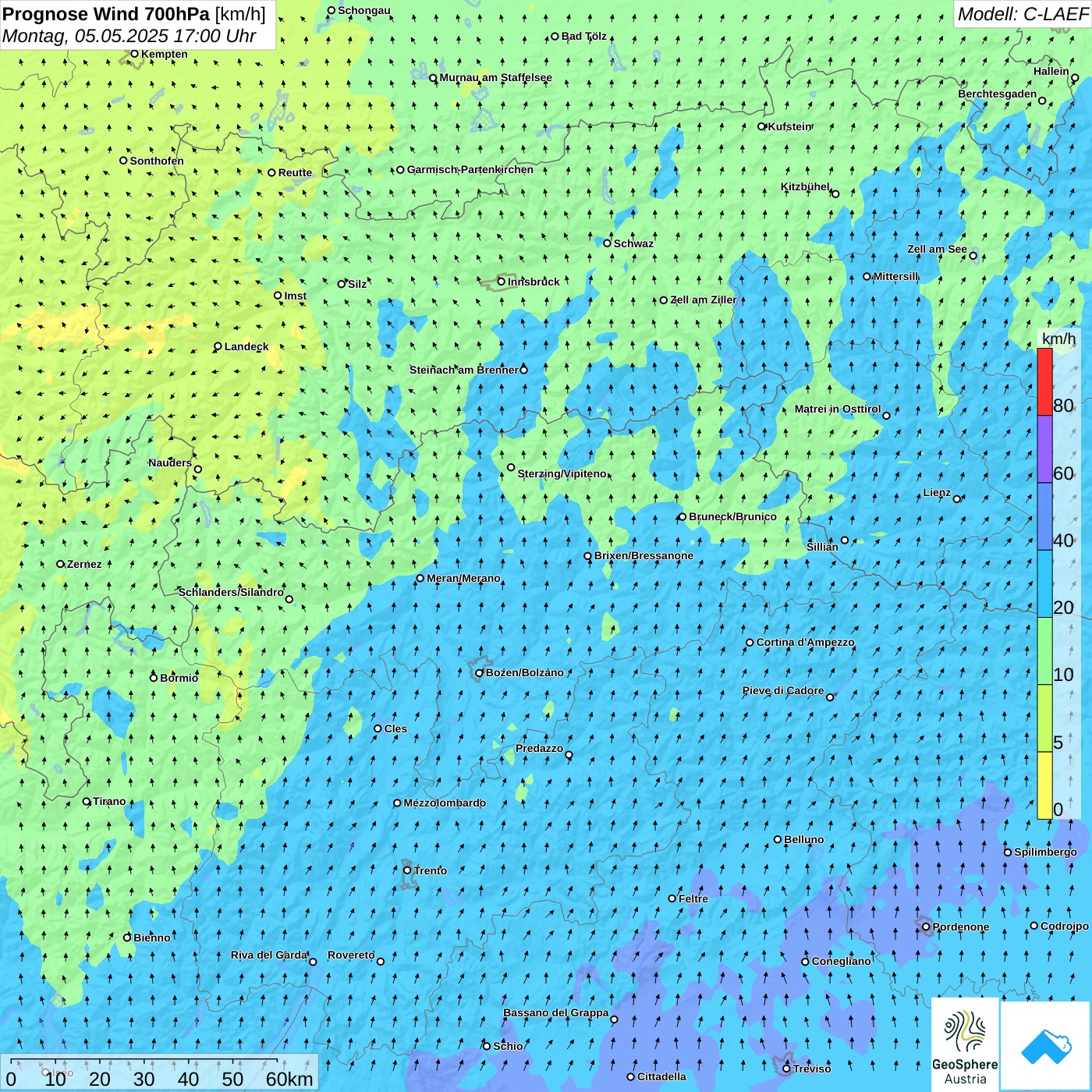Click the Nauders label
Image resolution: width=1092 pixels, height=1092 pixels.
pyautogui.click(x=170, y=463)
